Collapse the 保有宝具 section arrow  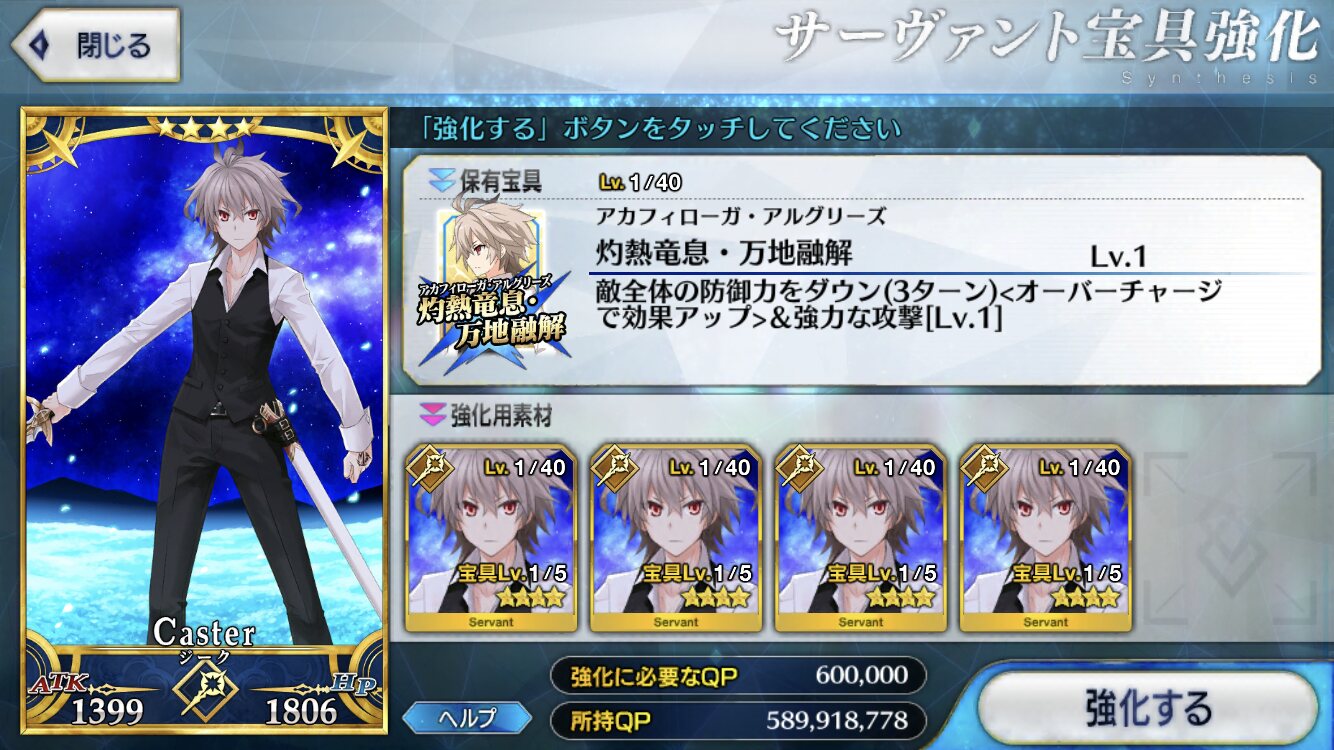[x=441, y=182]
